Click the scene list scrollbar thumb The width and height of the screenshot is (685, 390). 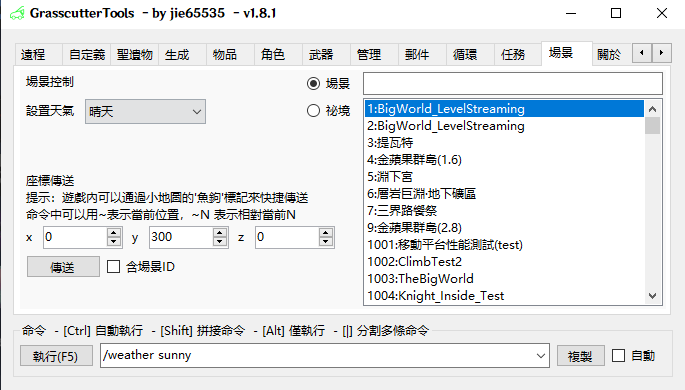click(x=653, y=126)
